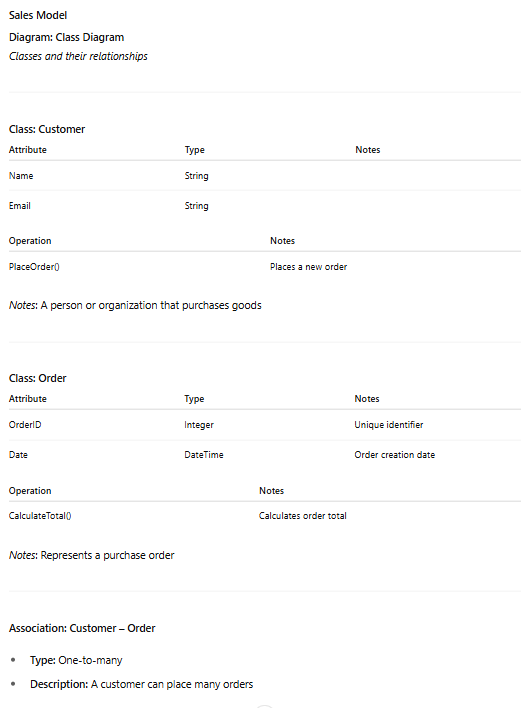Click the Name attribute in Customer table
This screenshot has height=708, width=528.
pyautogui.click(x=21, y=176)
